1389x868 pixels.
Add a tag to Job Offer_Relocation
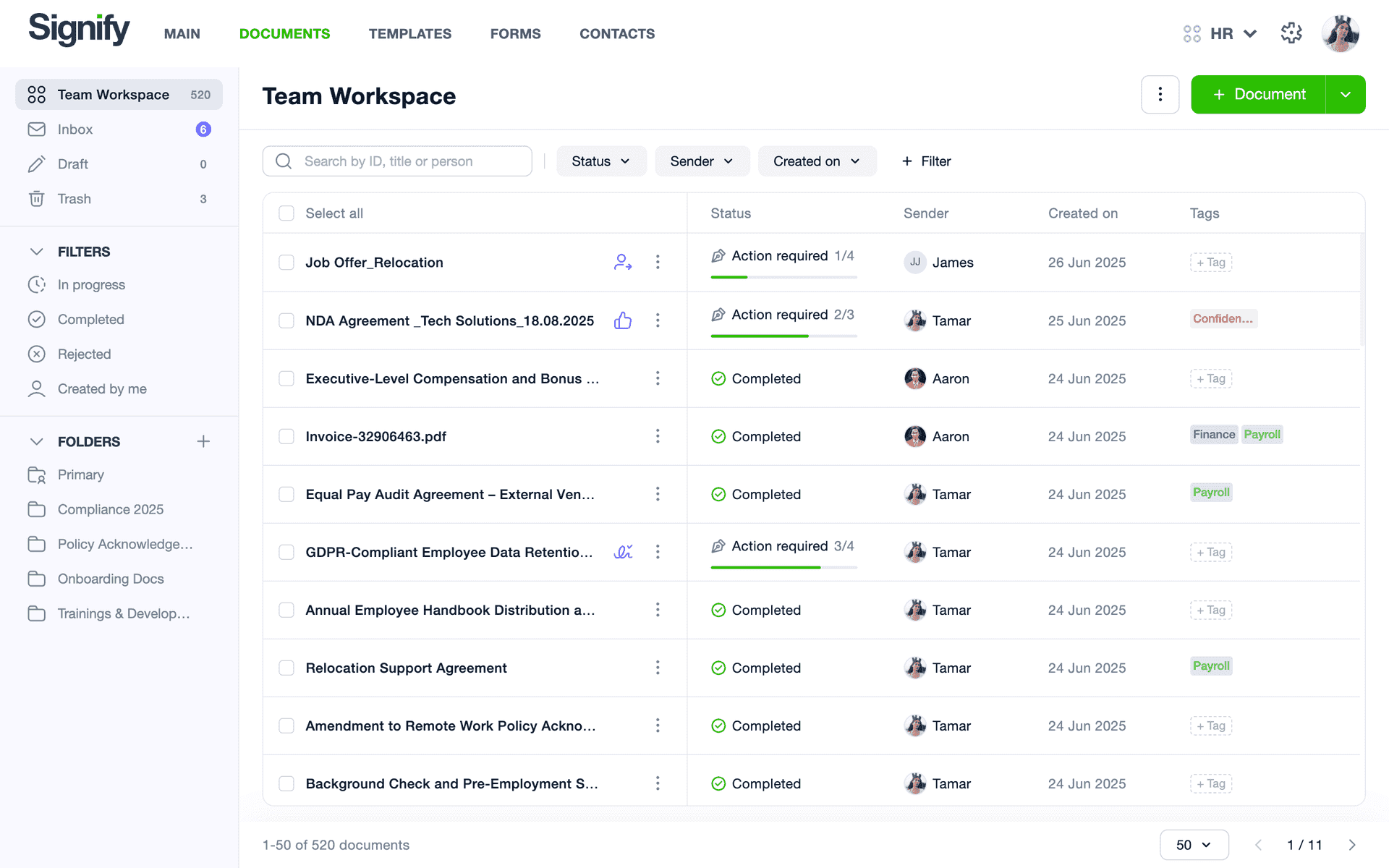pos(1211,263)
